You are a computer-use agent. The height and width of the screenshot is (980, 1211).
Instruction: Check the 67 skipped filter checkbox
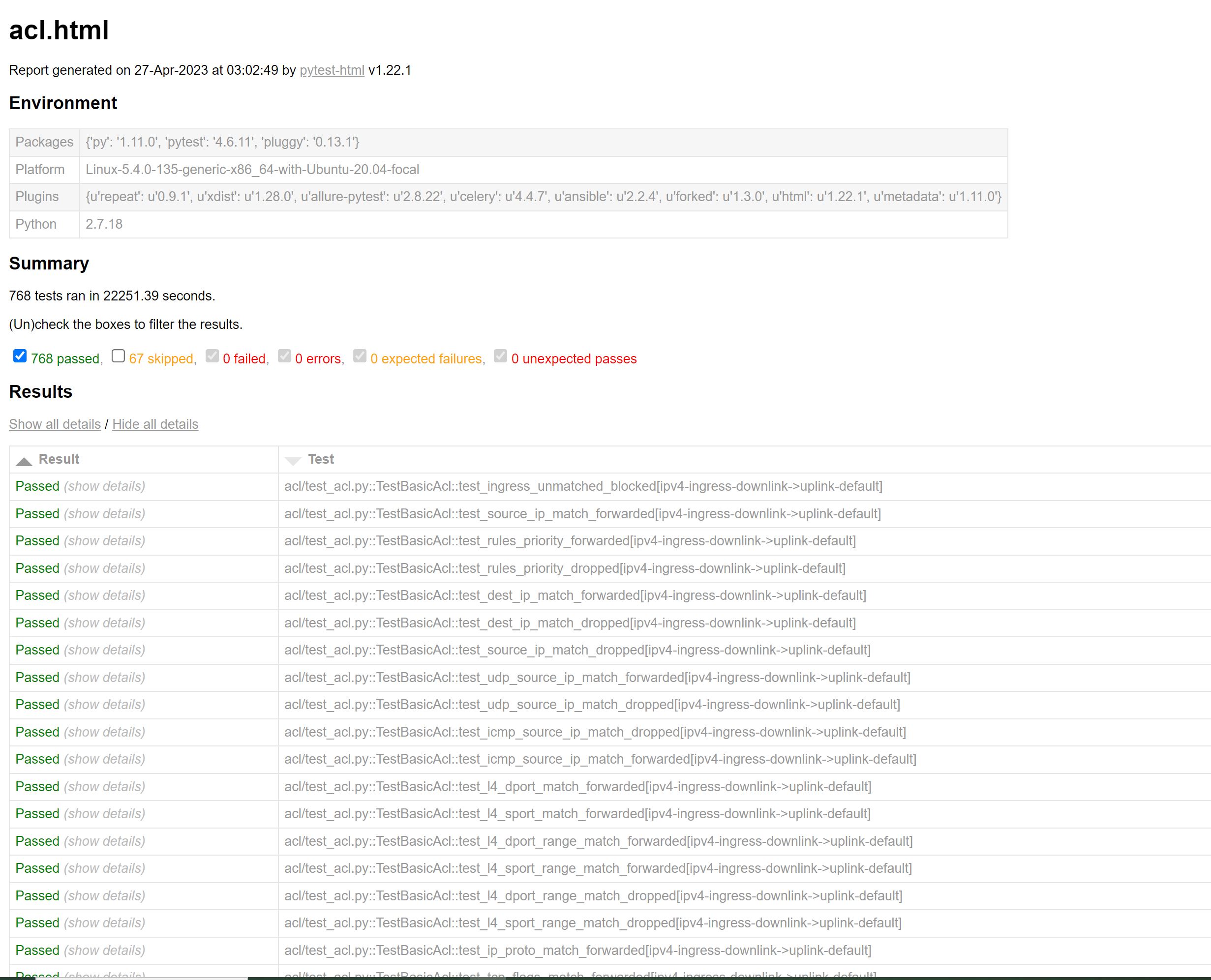coord(118,356)
